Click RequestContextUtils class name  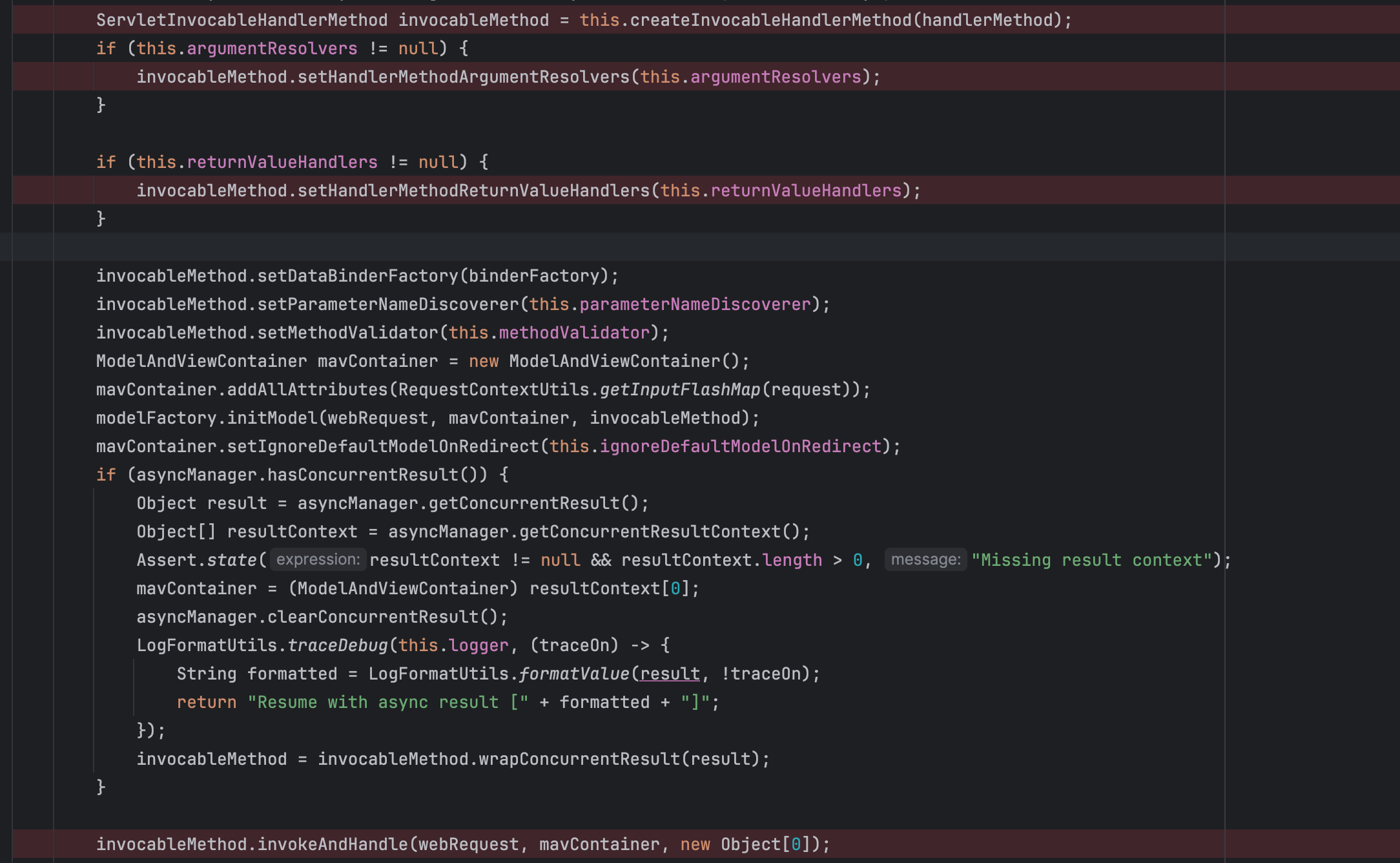493,390
